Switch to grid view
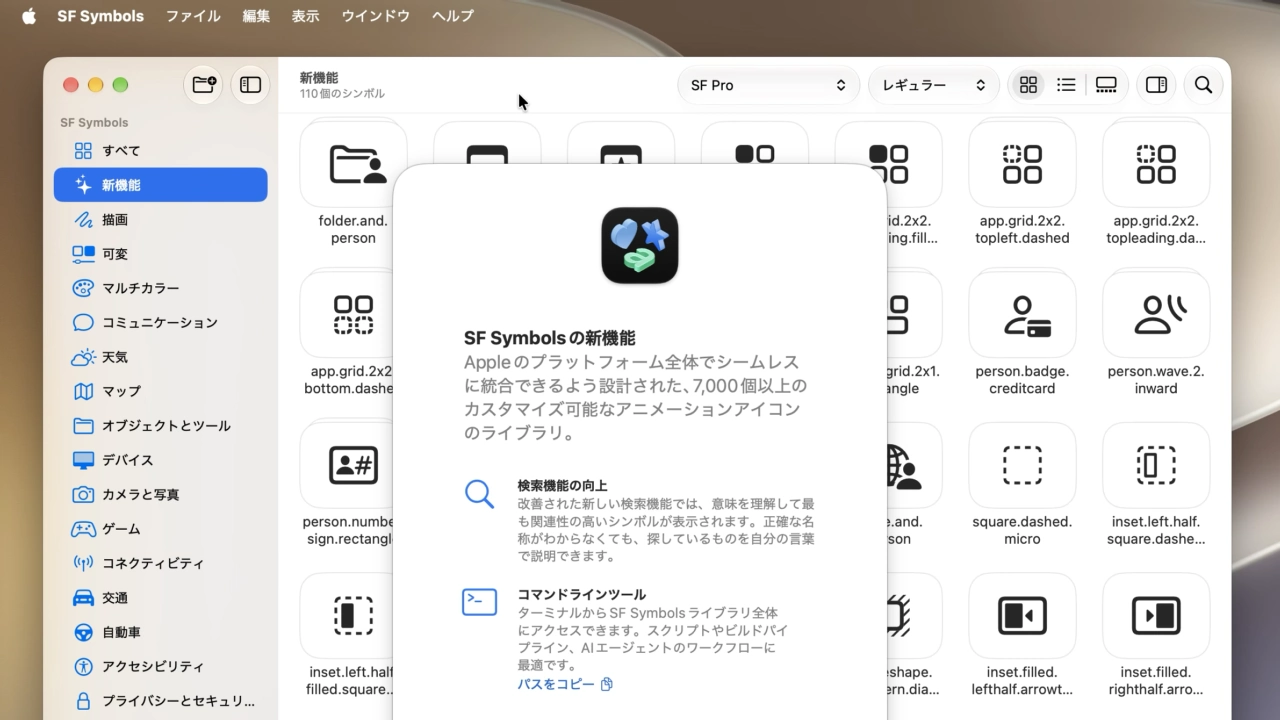 pyautogui.click(x=1028, y=85)
